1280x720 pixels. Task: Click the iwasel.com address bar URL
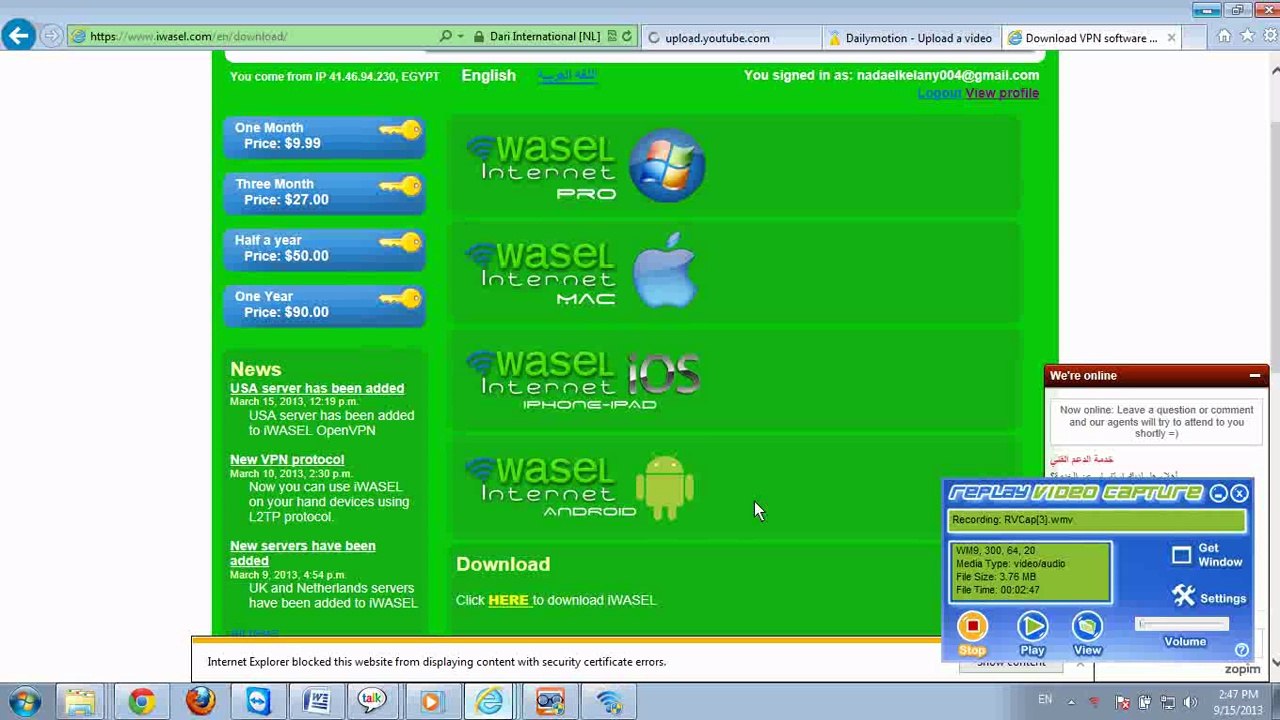(188, 36)
